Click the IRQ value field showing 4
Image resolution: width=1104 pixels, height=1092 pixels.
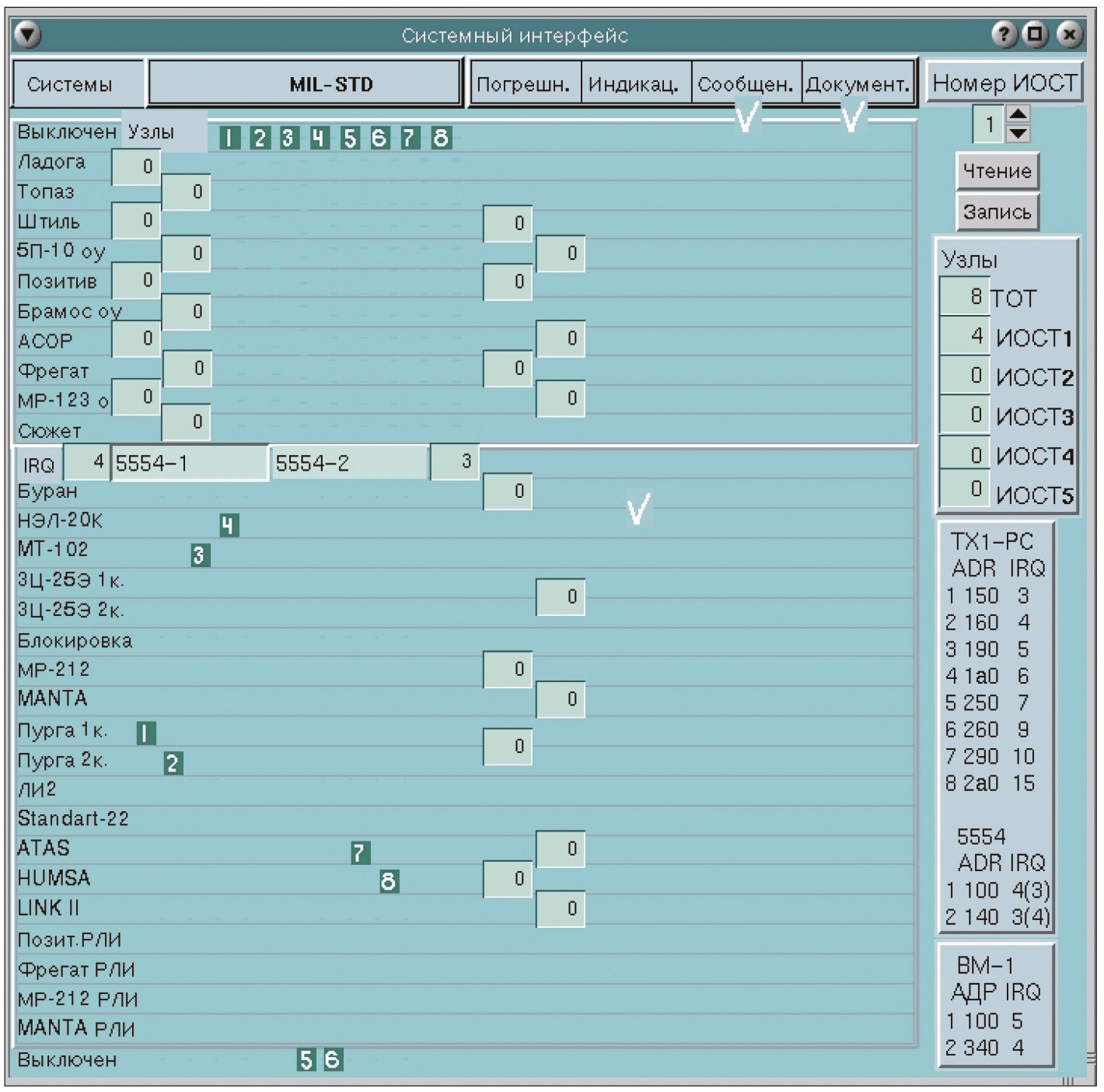click(86, 462)
